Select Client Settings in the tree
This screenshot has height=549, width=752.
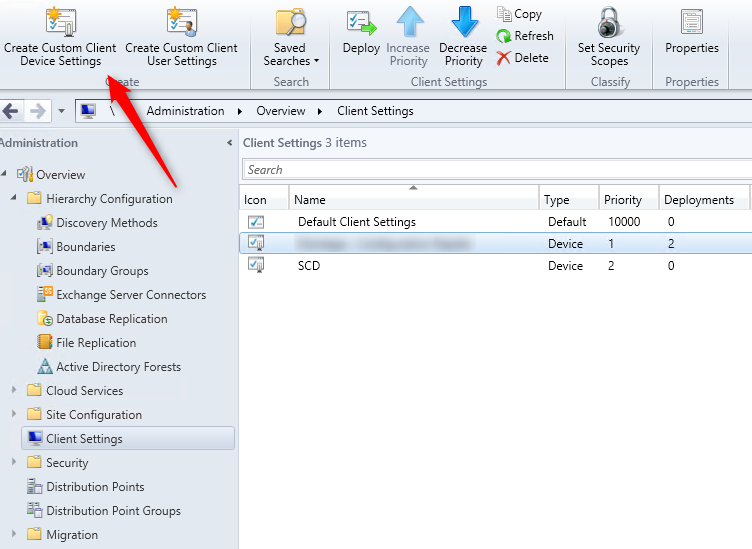coord(128,438)
